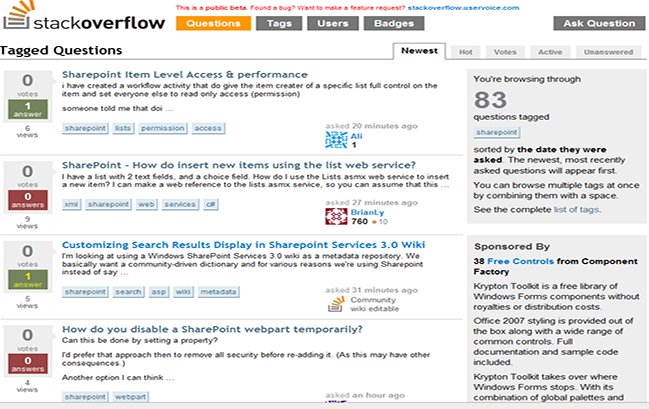Click sharepoint tag on the webpart question
The height and width of the screenshot is (409, 649).
[85, 397]
